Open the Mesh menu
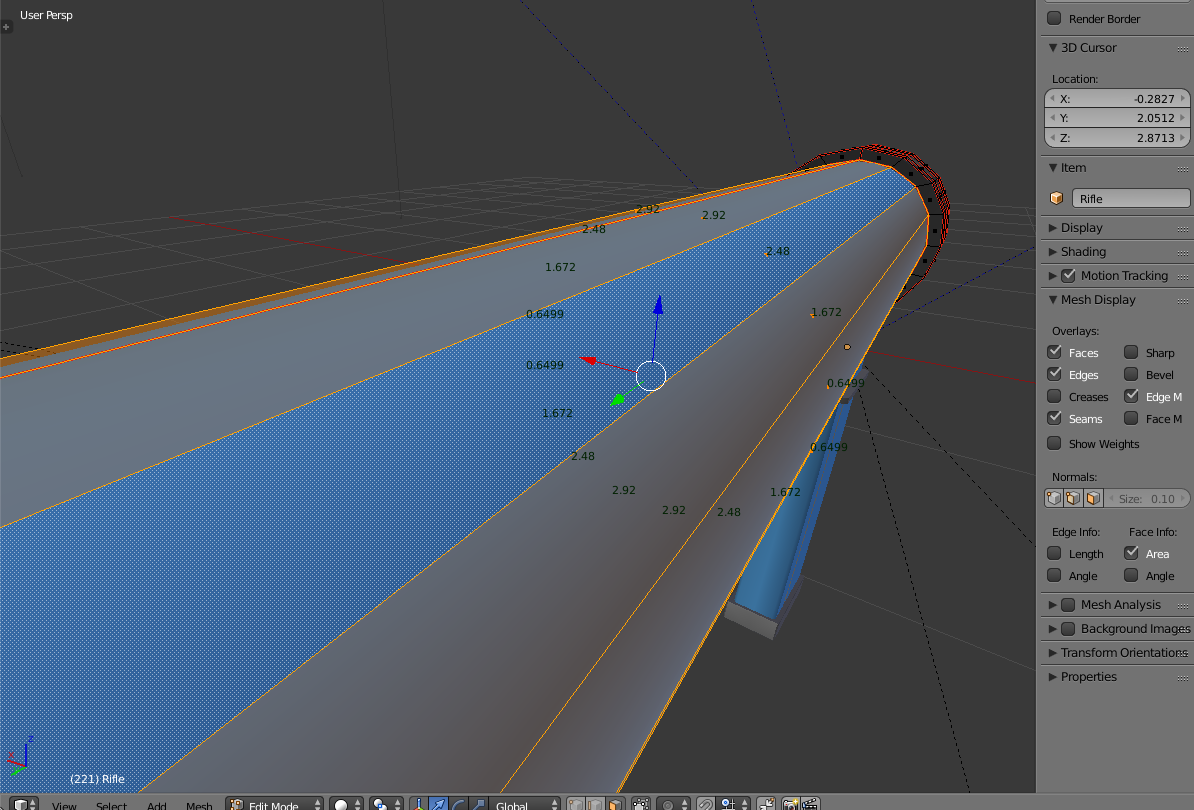 199,805
